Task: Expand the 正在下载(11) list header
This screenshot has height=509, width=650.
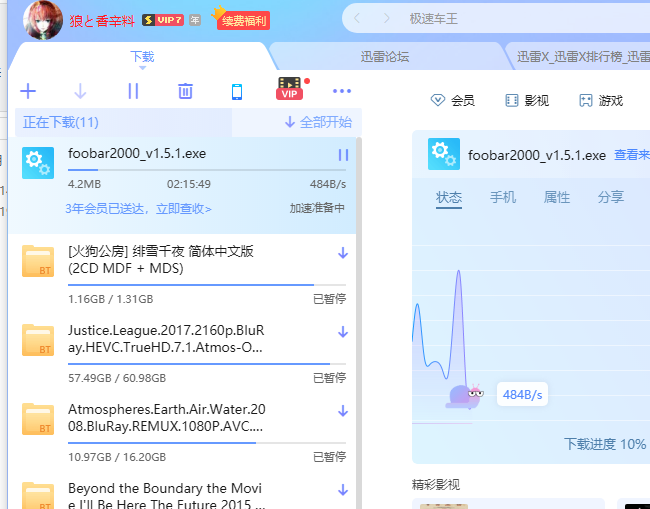Action: [x=61, y=122]
